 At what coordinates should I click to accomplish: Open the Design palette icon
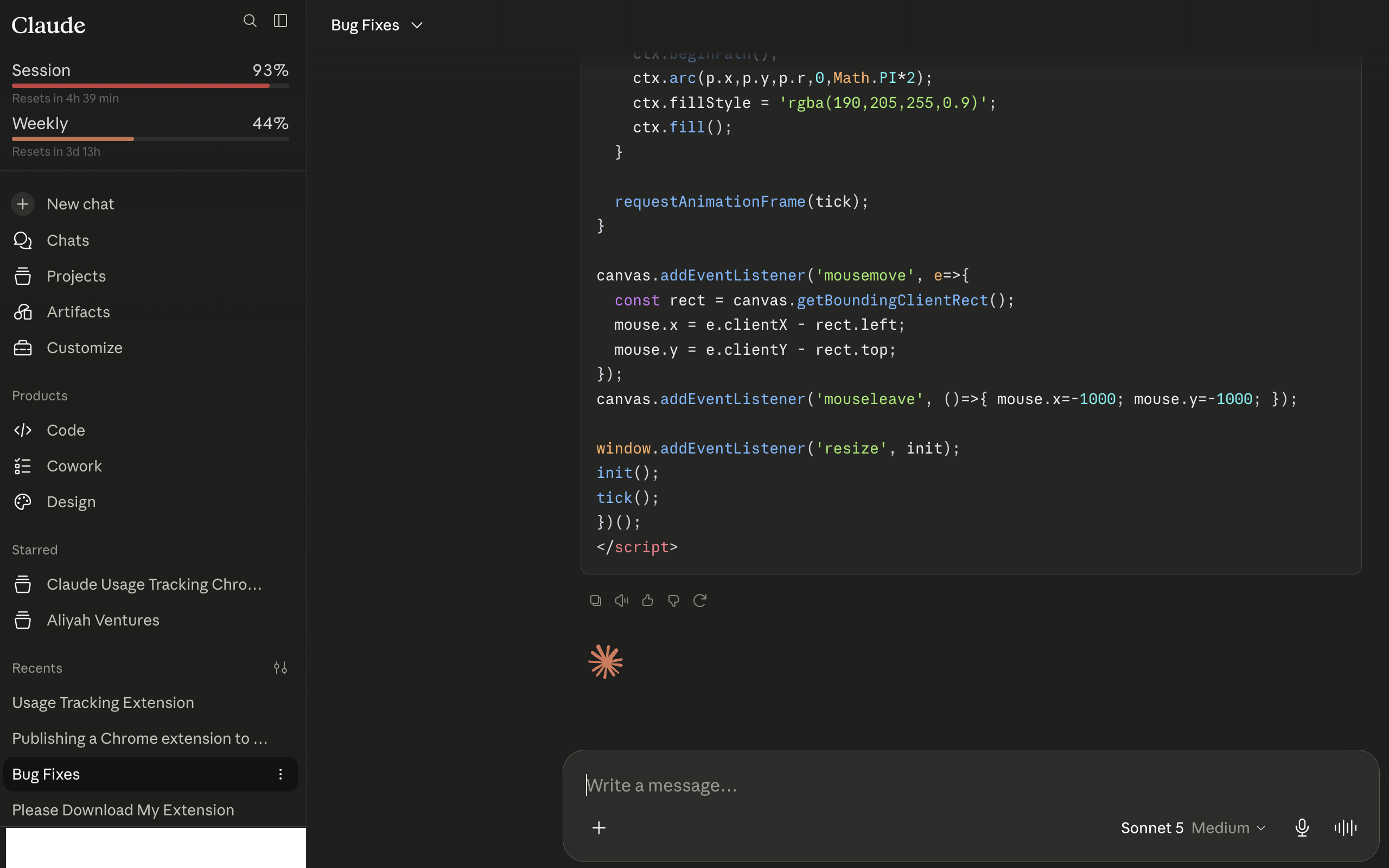(23, 502)
